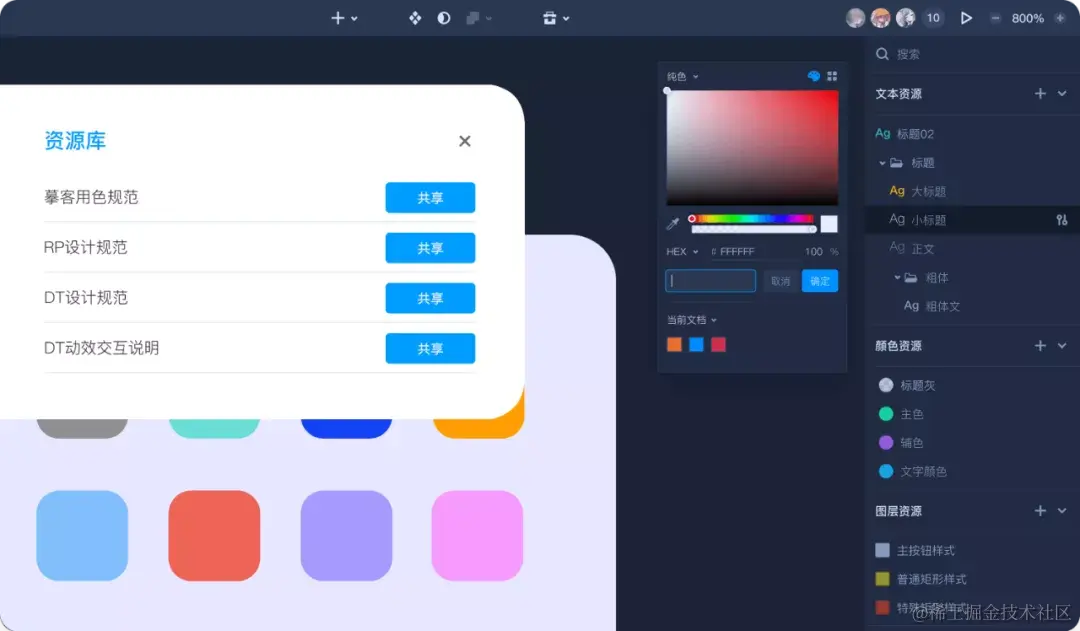This screenshot has width=1080, height=631.
Task: Select the eyedropper color sampler tool
Action: pyautogui.click(x=673, y=223)
